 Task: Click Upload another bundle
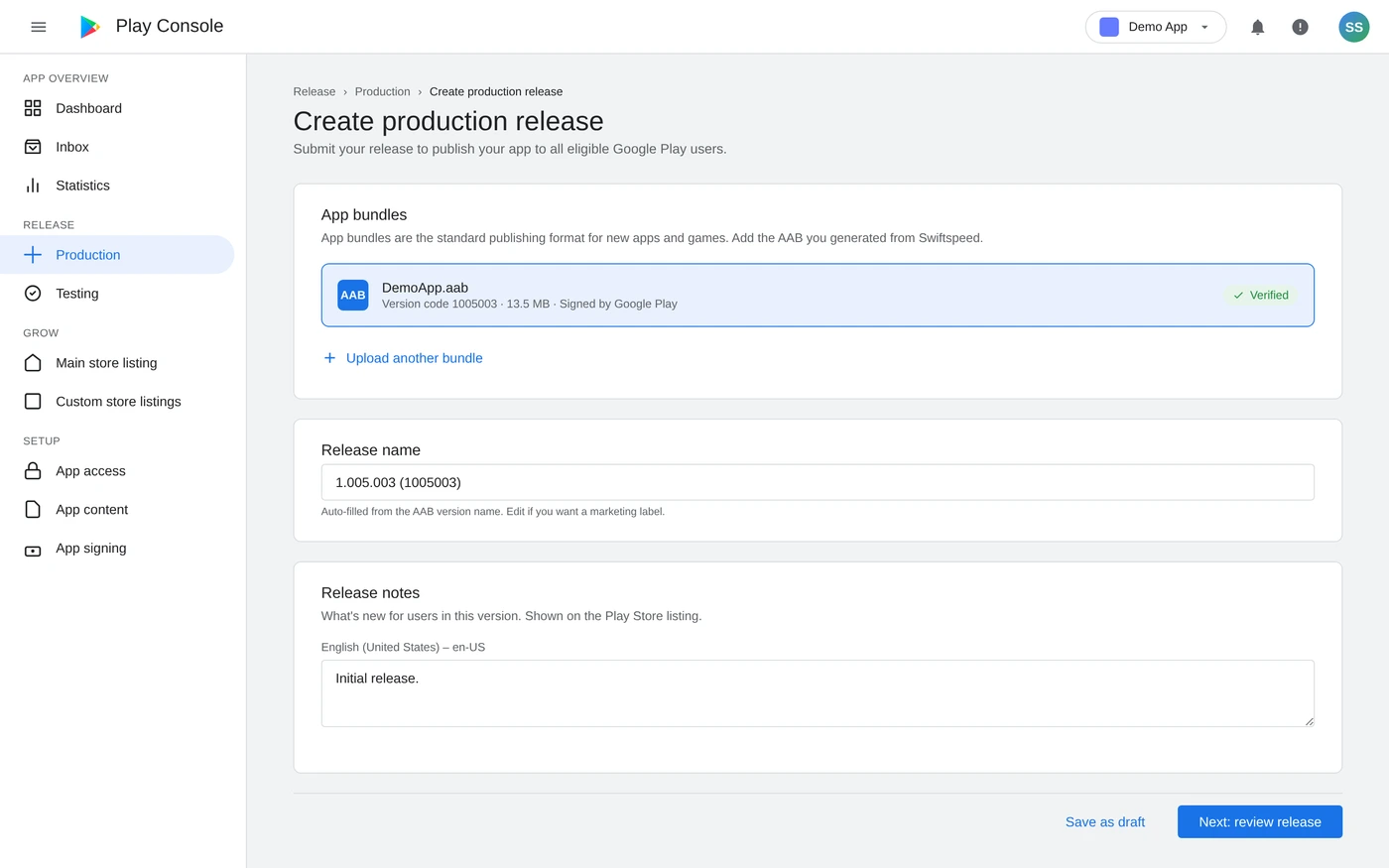414,357
